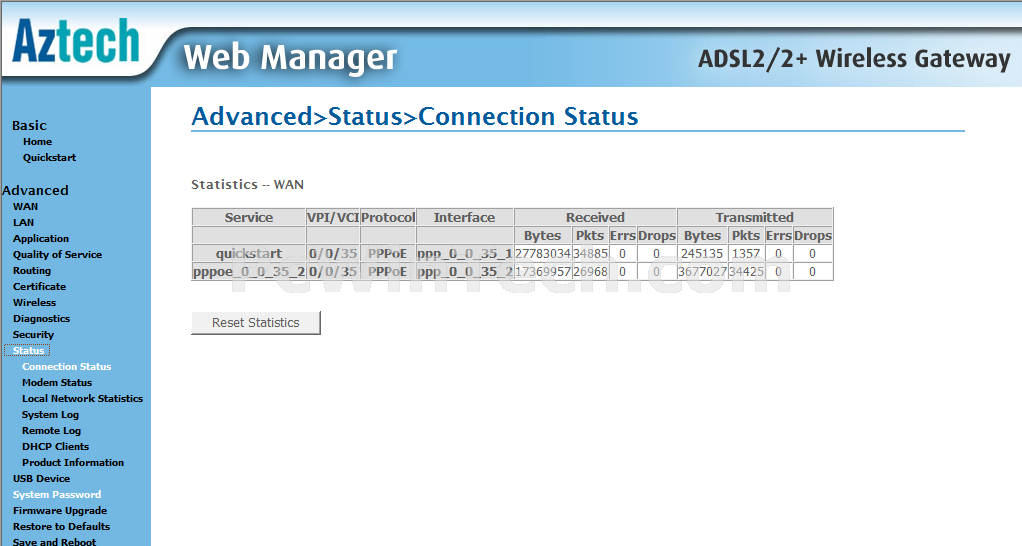Click the Service column header
Viewport: 1022px width, 546px height.
(x=249, y=217)
